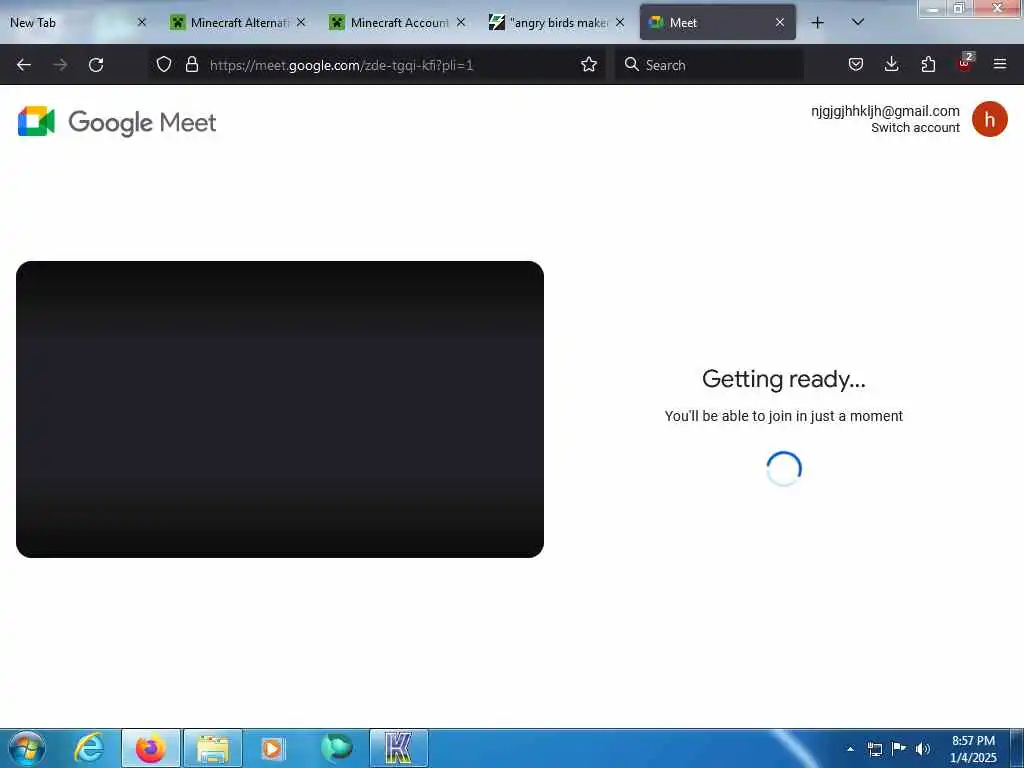Image resolution: width=1024 pixels, height=768 pixels.
Task: Open the Firefox hamburger application menu
Action: point(999,64)
